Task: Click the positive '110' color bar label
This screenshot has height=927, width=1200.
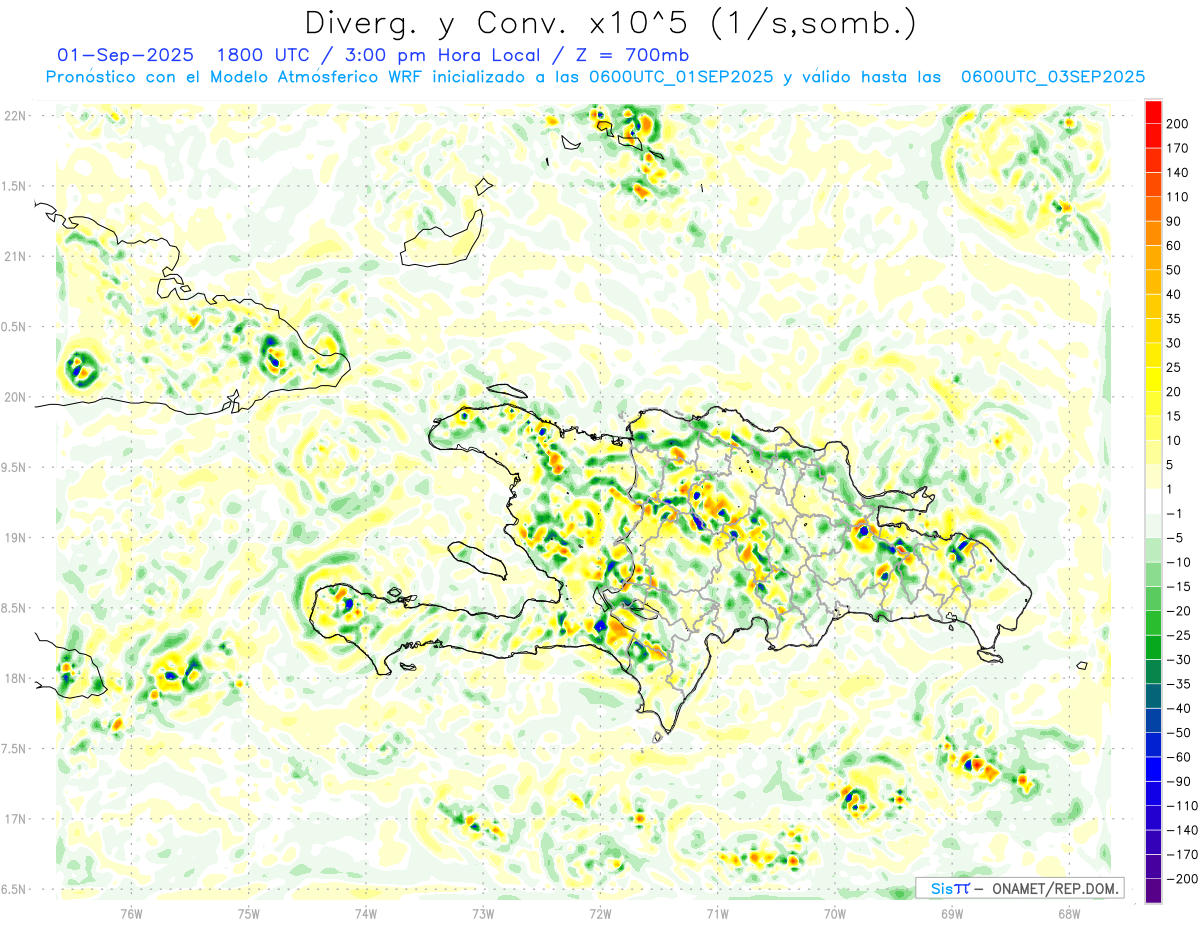Action: (x=1177, y=197)
